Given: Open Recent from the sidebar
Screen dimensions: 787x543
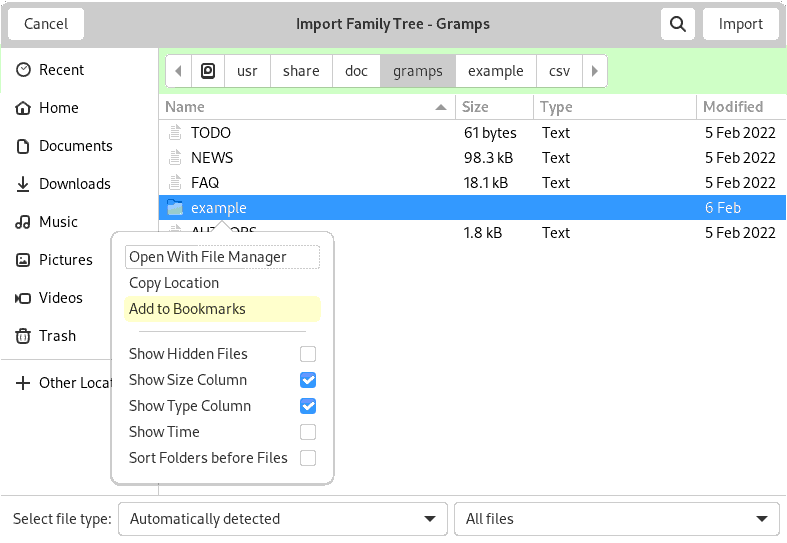Looking at the screenshot, I should 61,70.
